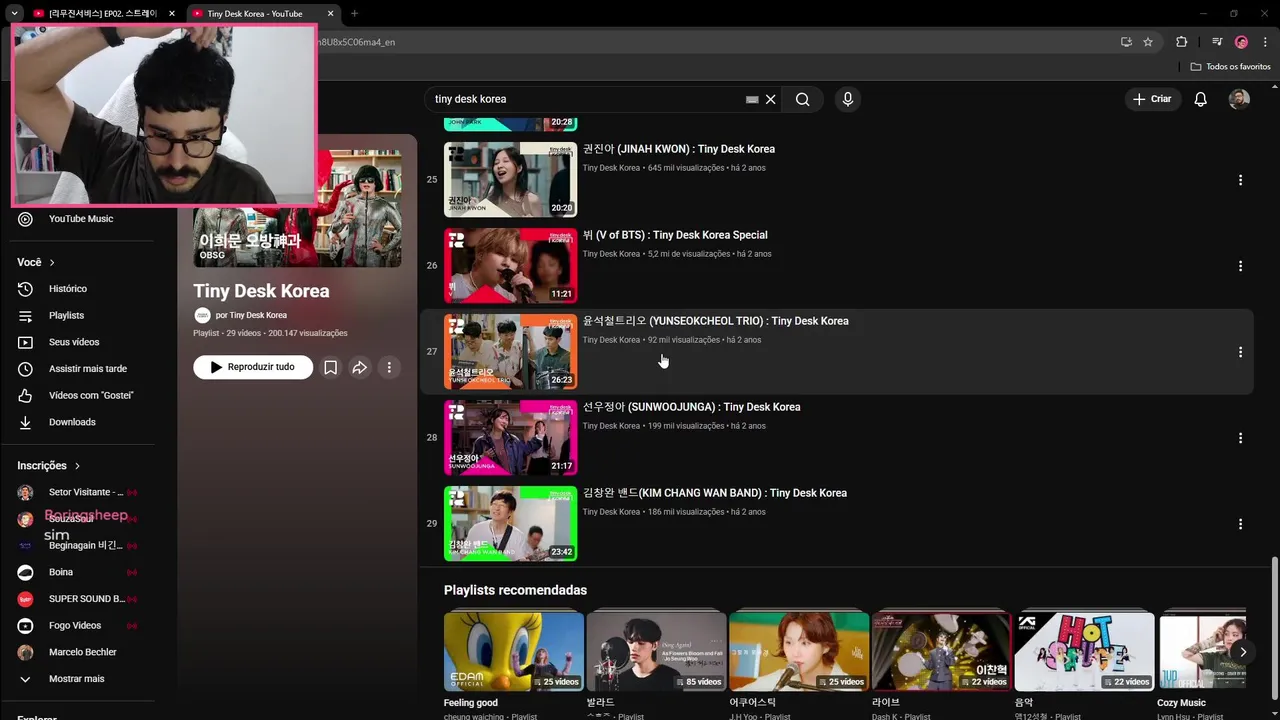Open browser tab search dropdown
The height and width of the screenshot is (720, 1280).
coord(14,14)
